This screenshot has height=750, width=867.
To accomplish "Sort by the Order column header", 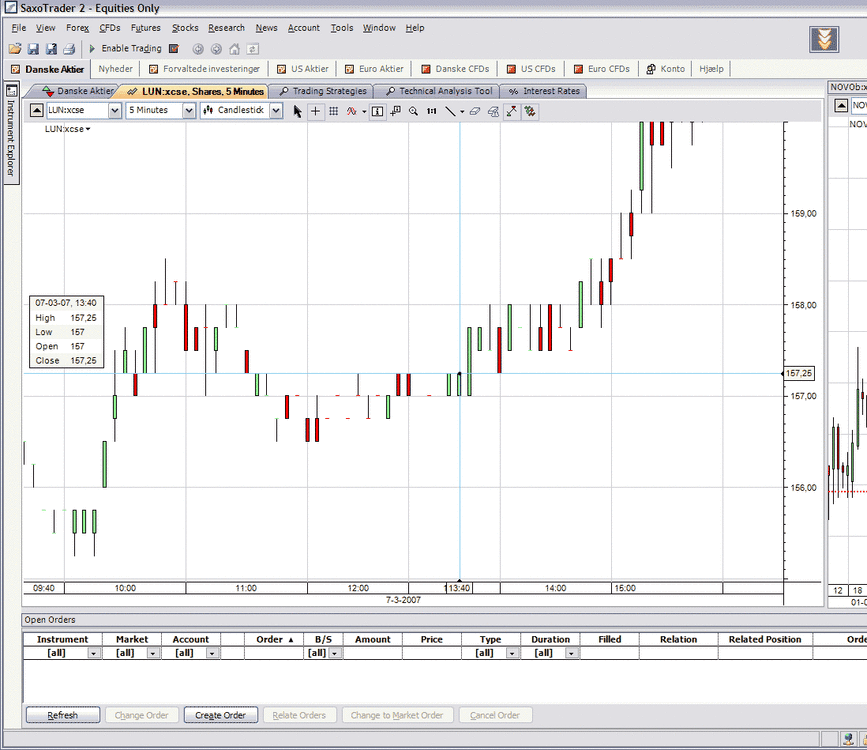I will pos(274,639).
